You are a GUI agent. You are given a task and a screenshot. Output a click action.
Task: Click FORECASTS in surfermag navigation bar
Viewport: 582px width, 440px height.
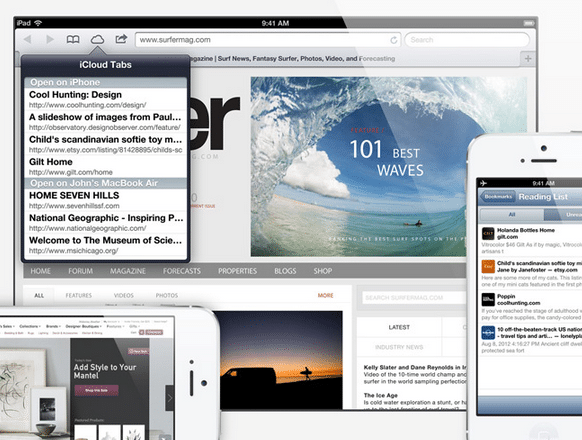(182, 271)
